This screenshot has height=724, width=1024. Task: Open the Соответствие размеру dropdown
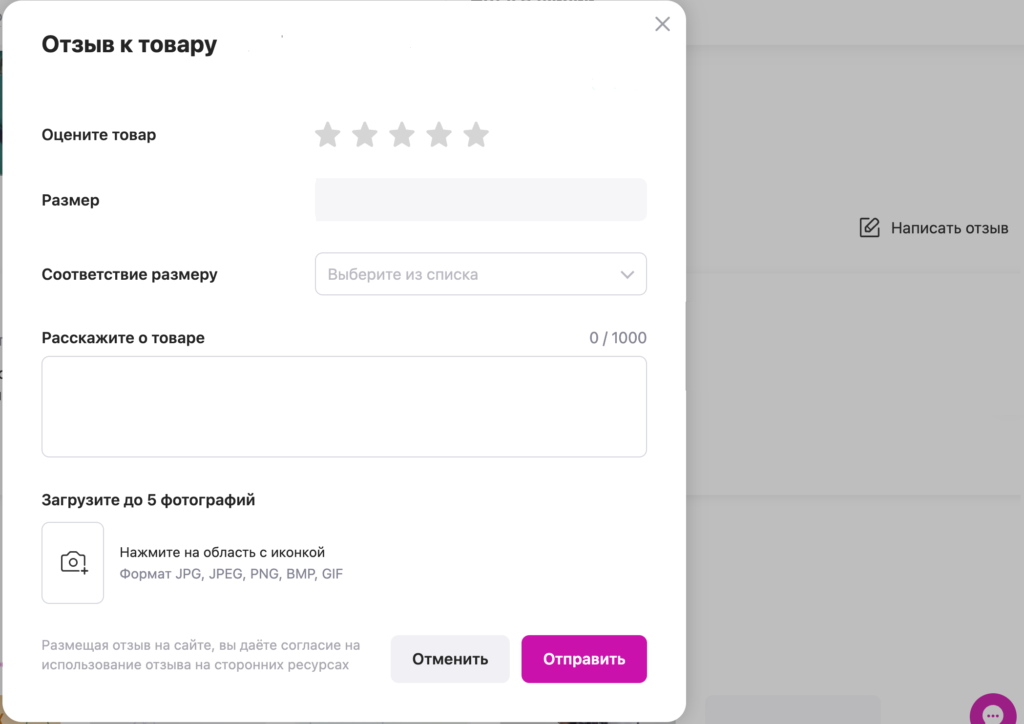click(481, 274)
